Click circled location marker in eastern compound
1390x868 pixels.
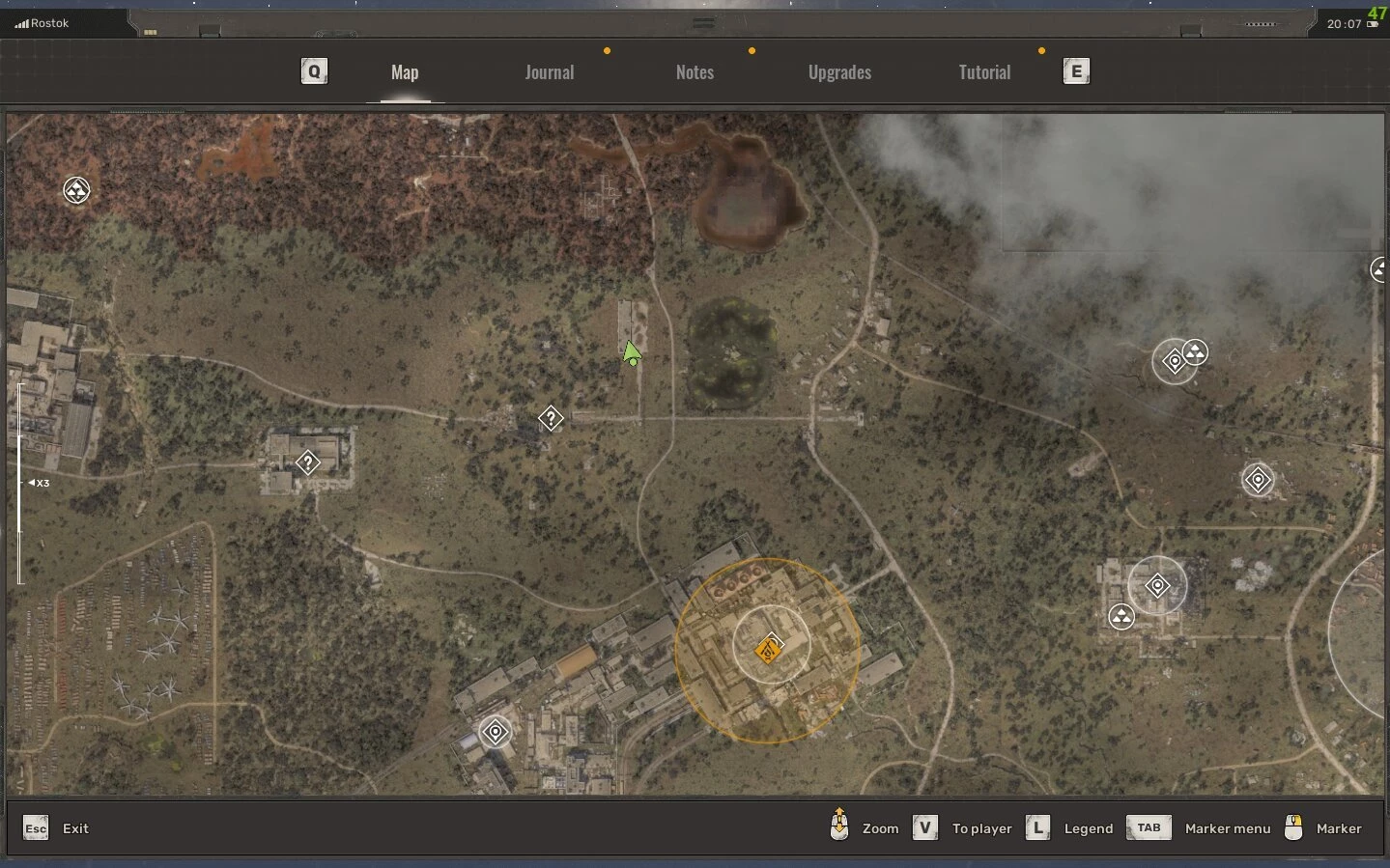coord(1157,585)
